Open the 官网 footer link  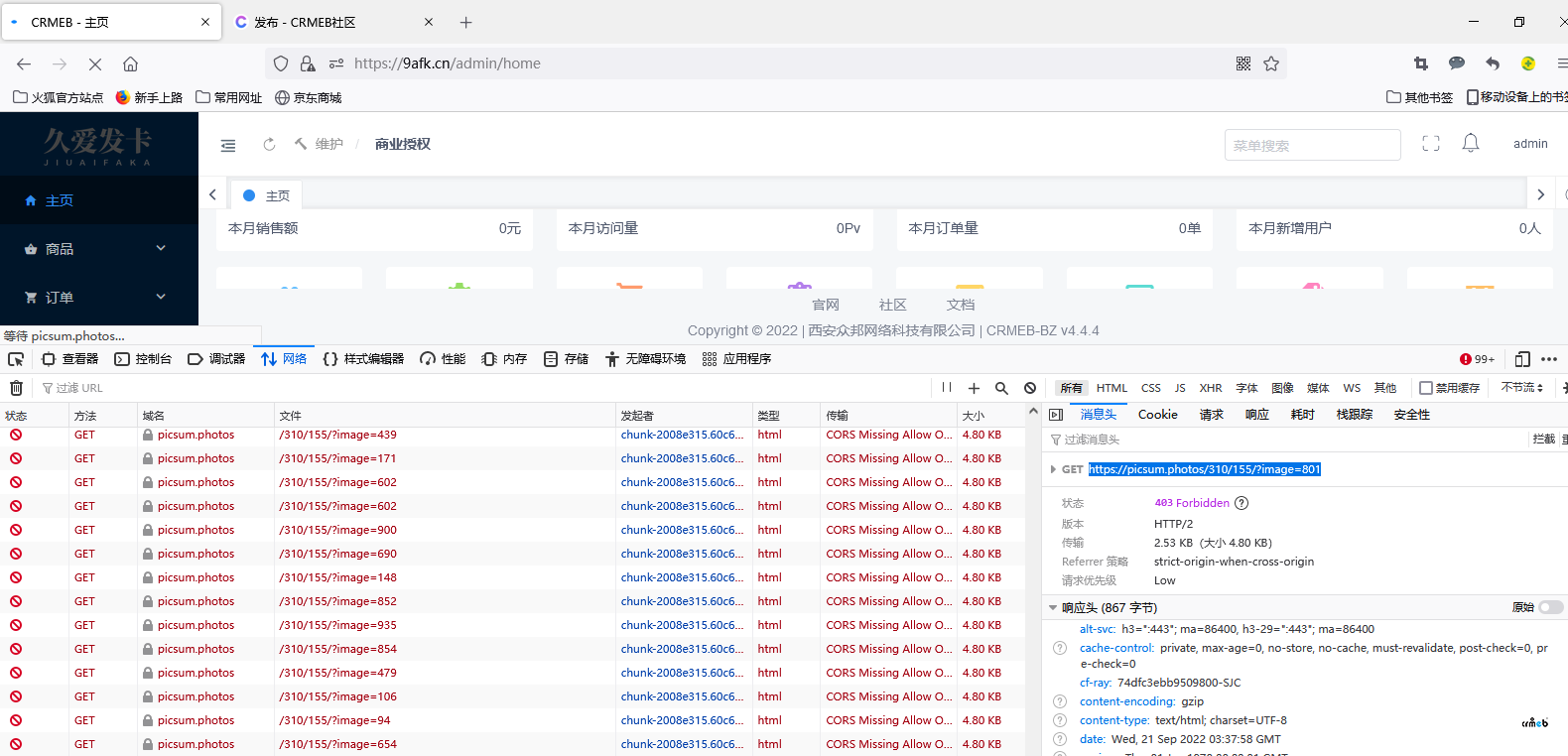tap(826, 305)
